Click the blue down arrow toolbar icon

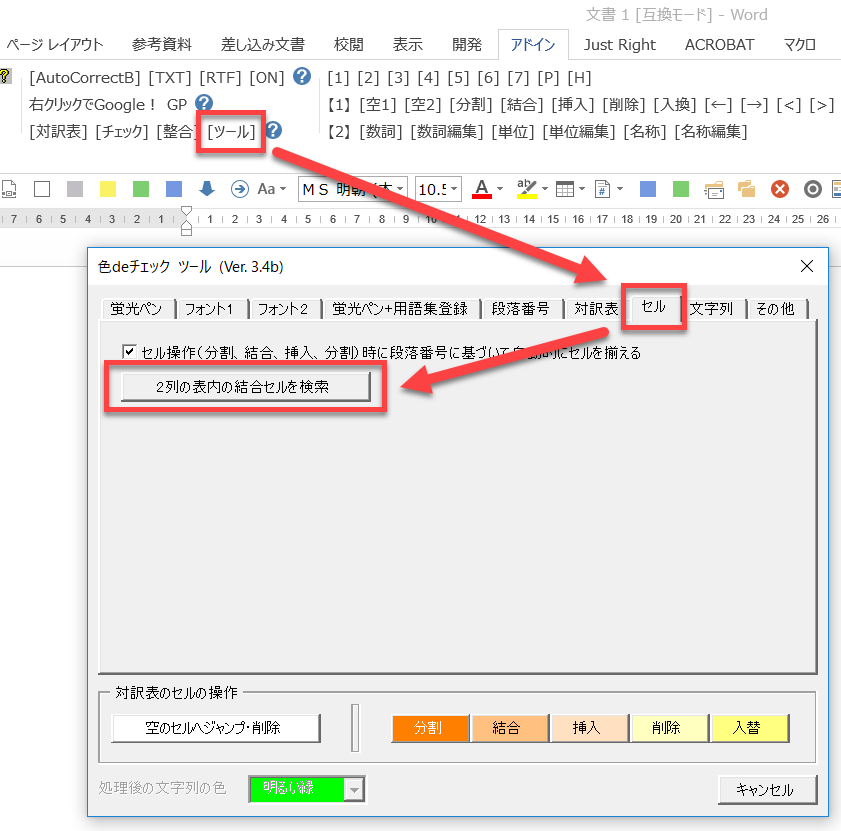(207, 189)
